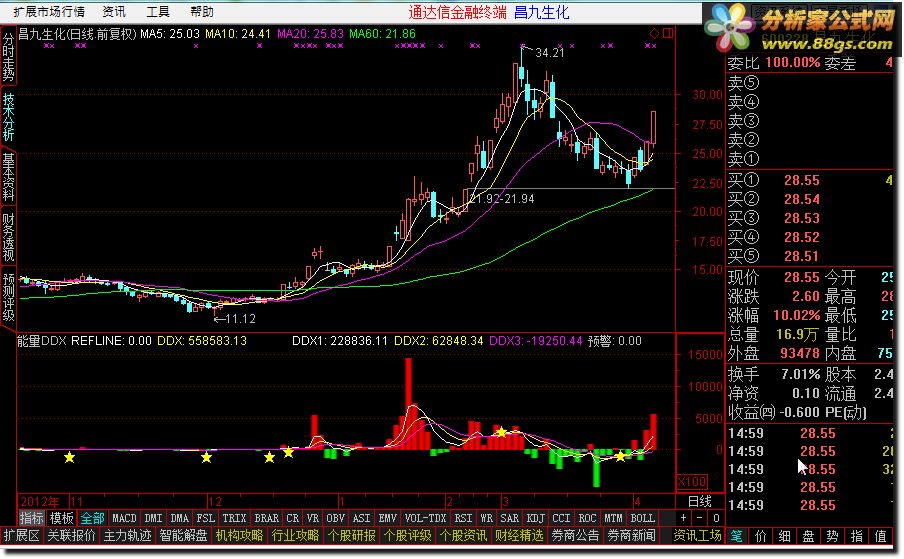Open the 基本资料 side tab
The width and height of the screenshot is (904, 559).
coord(8,177)
